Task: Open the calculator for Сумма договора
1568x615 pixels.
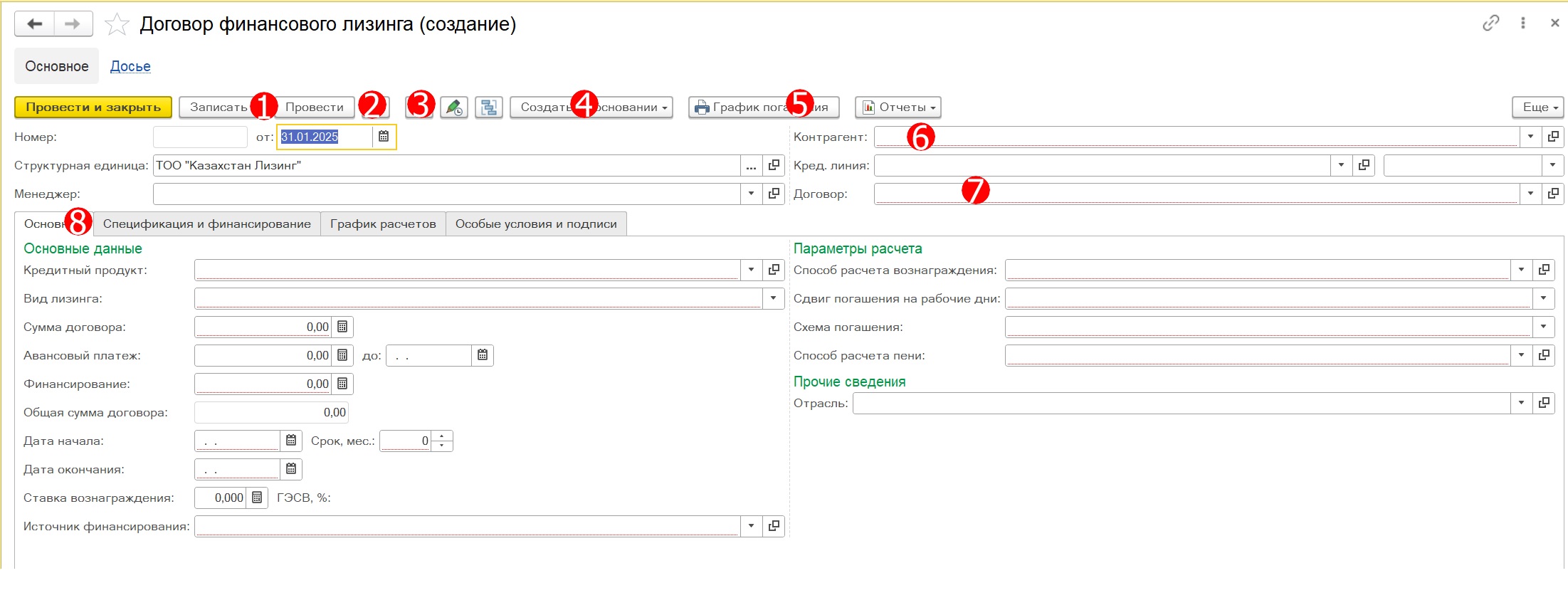Action: click(x=342, y=327)
